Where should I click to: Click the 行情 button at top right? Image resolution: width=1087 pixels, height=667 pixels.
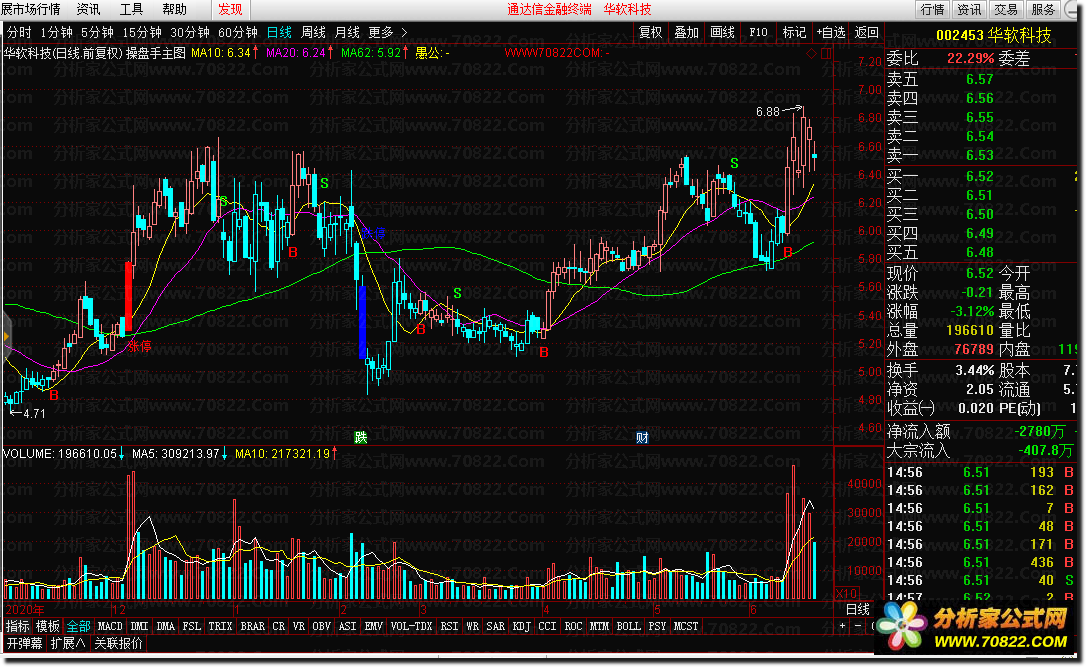click(932, 10)
